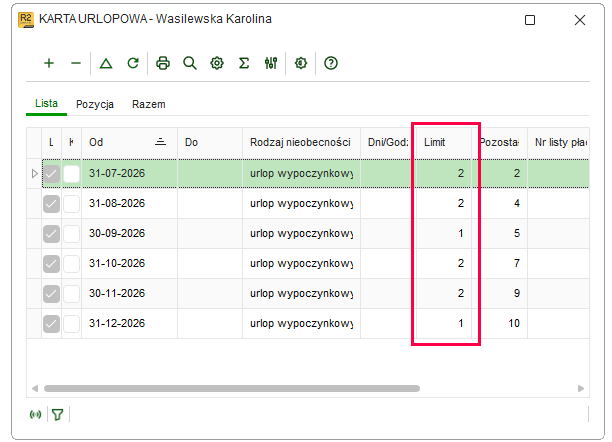Click the funnel filter icon in status bar
This screenshot has height=442, width=612.
point(58,414)
